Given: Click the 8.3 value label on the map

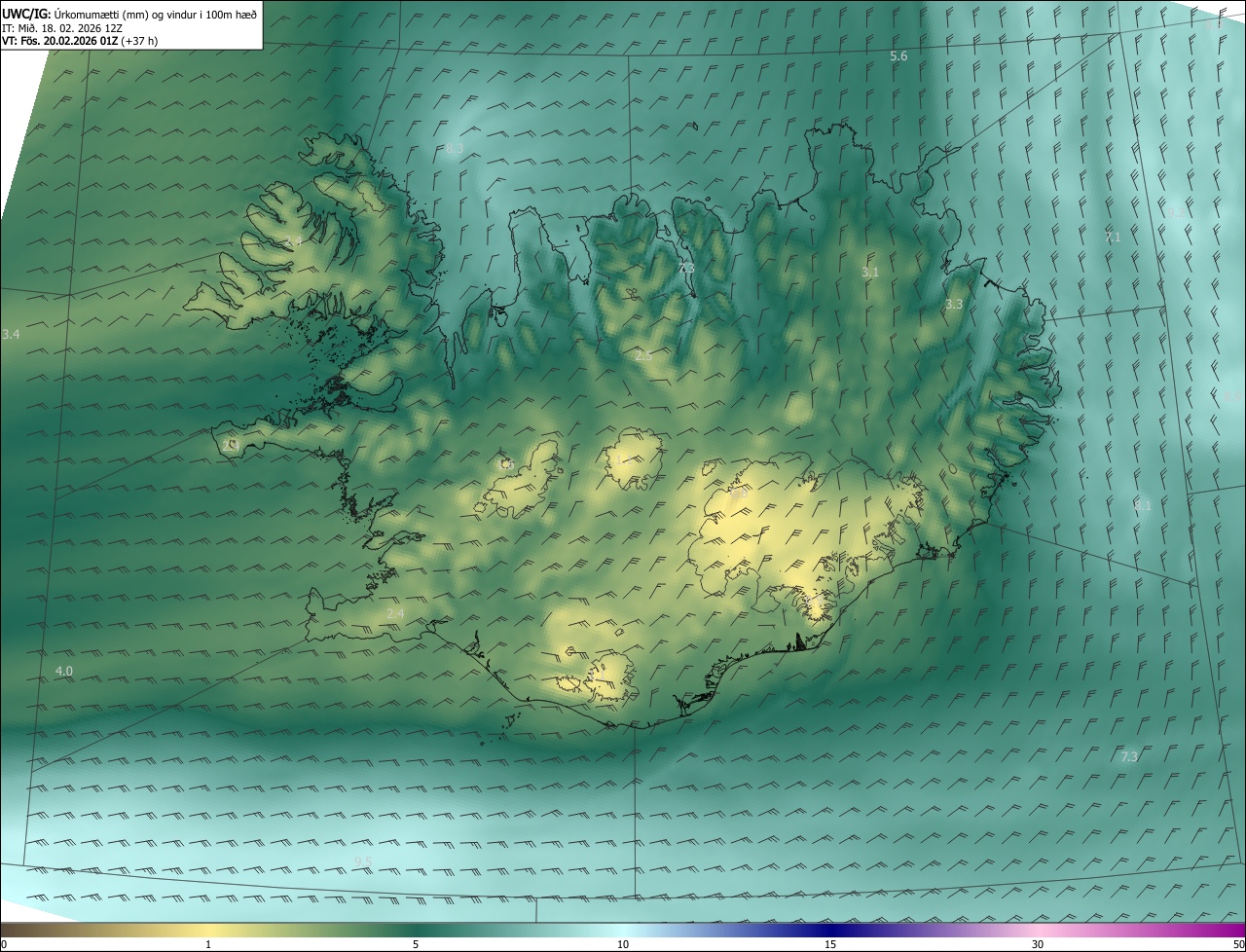Looking at the screenshot, I should (x=455, y=149).
